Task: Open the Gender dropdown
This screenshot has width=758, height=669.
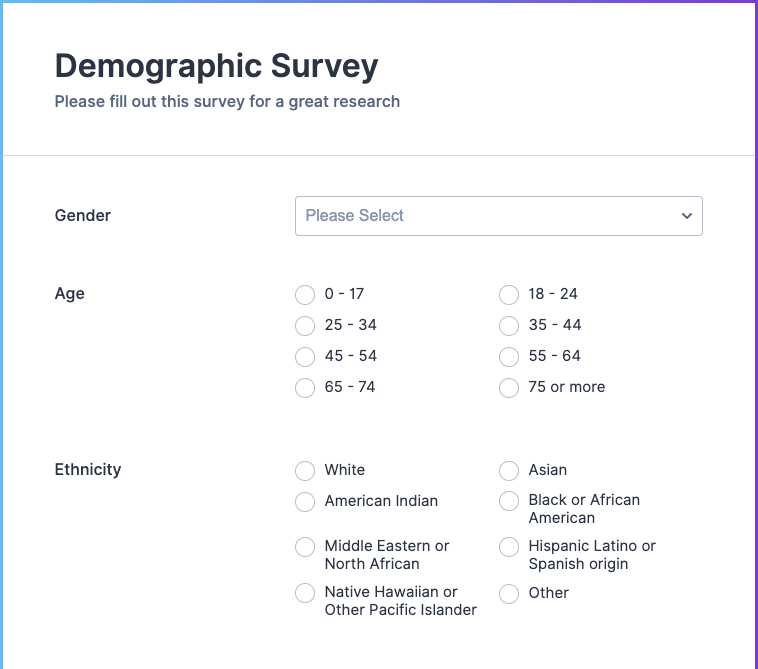Action: pos(498,216)
